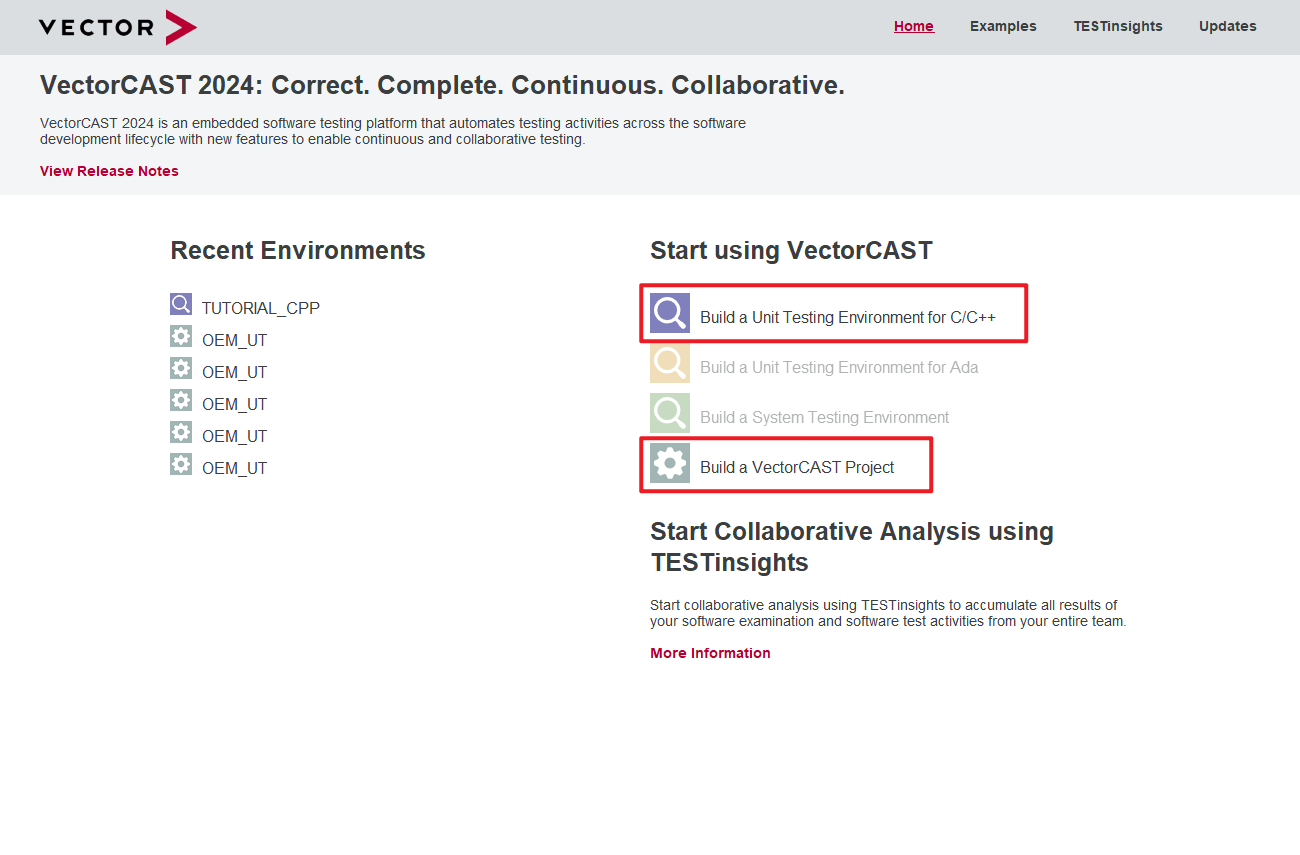Click the Vector logo in the header

point(118,27)
